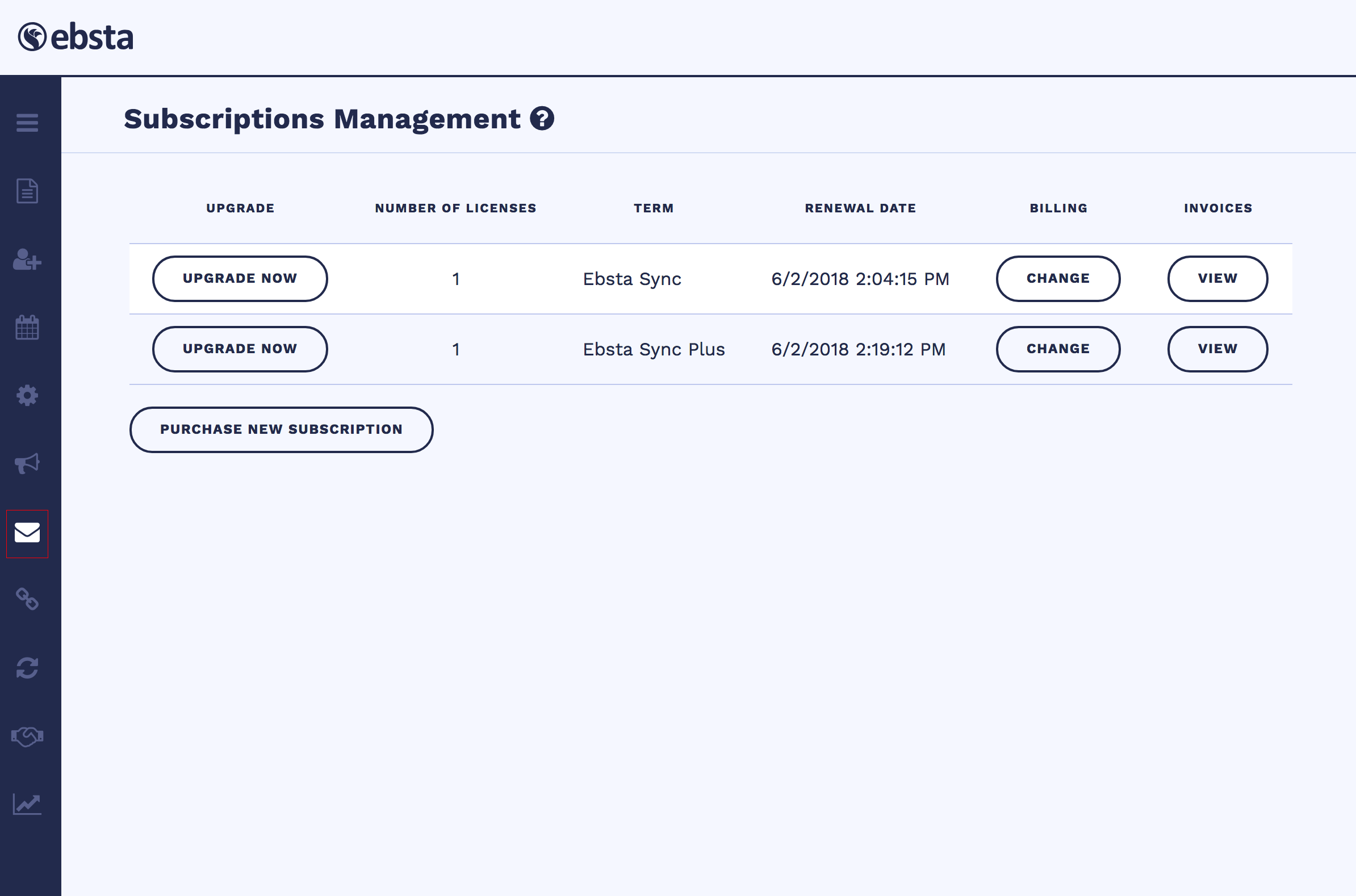Click the megaphone announcements icon
This screenshot has width=1356, height=896.
point(27,463)
